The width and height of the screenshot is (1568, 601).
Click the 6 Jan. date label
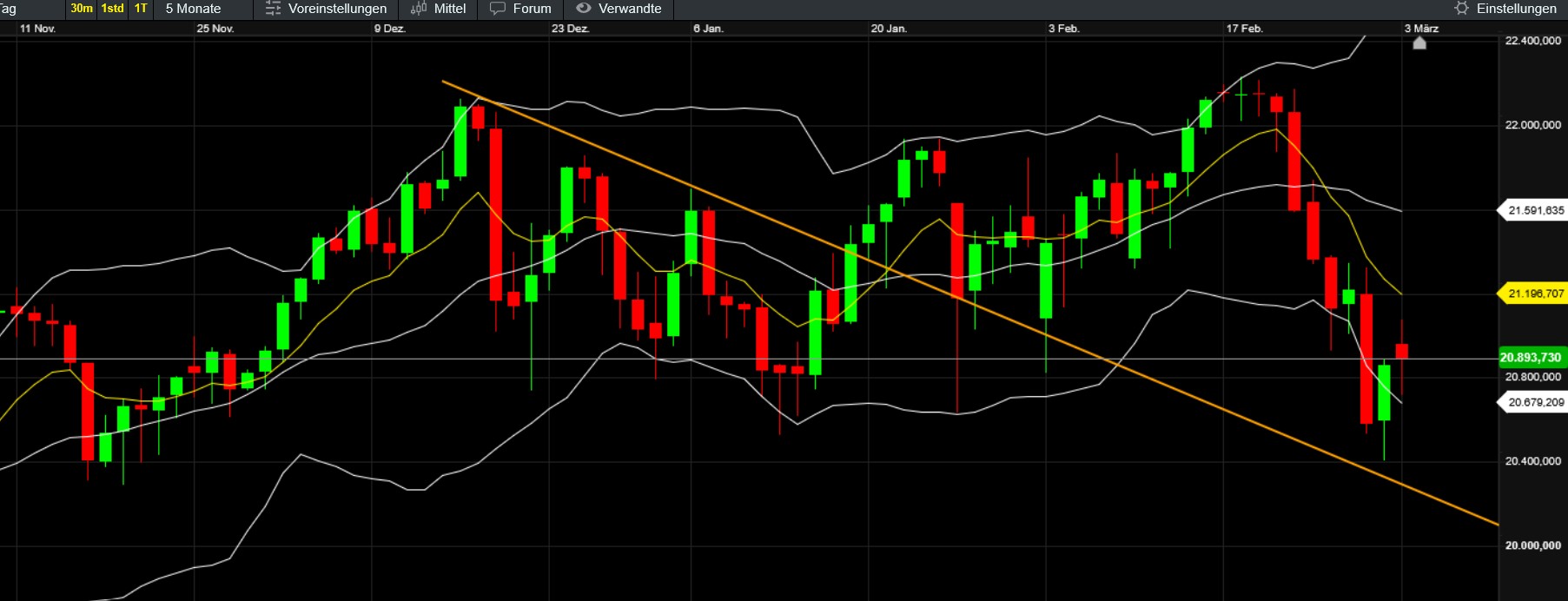[x=708, y=29]
